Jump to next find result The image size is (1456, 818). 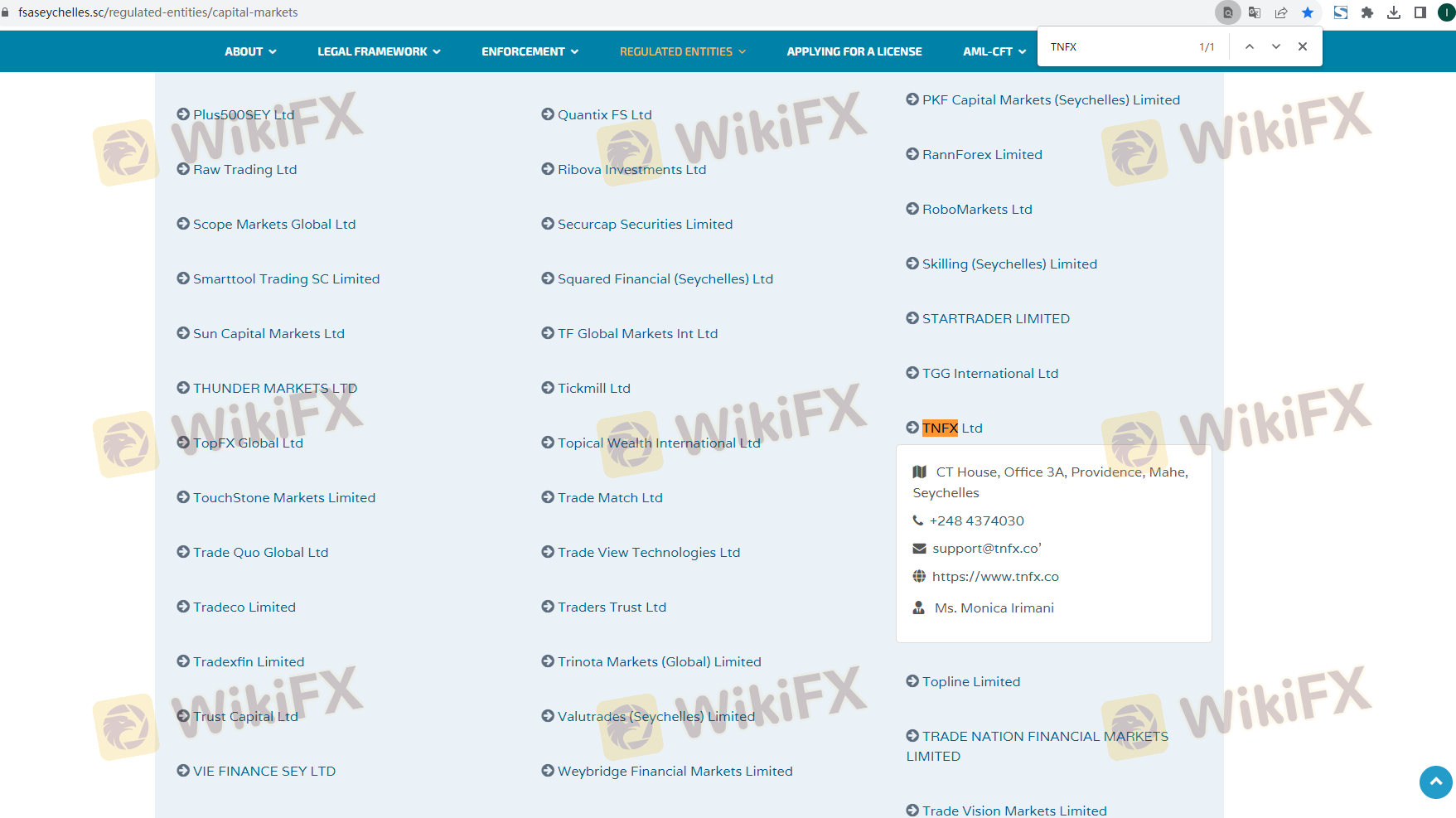[1276, 47]
